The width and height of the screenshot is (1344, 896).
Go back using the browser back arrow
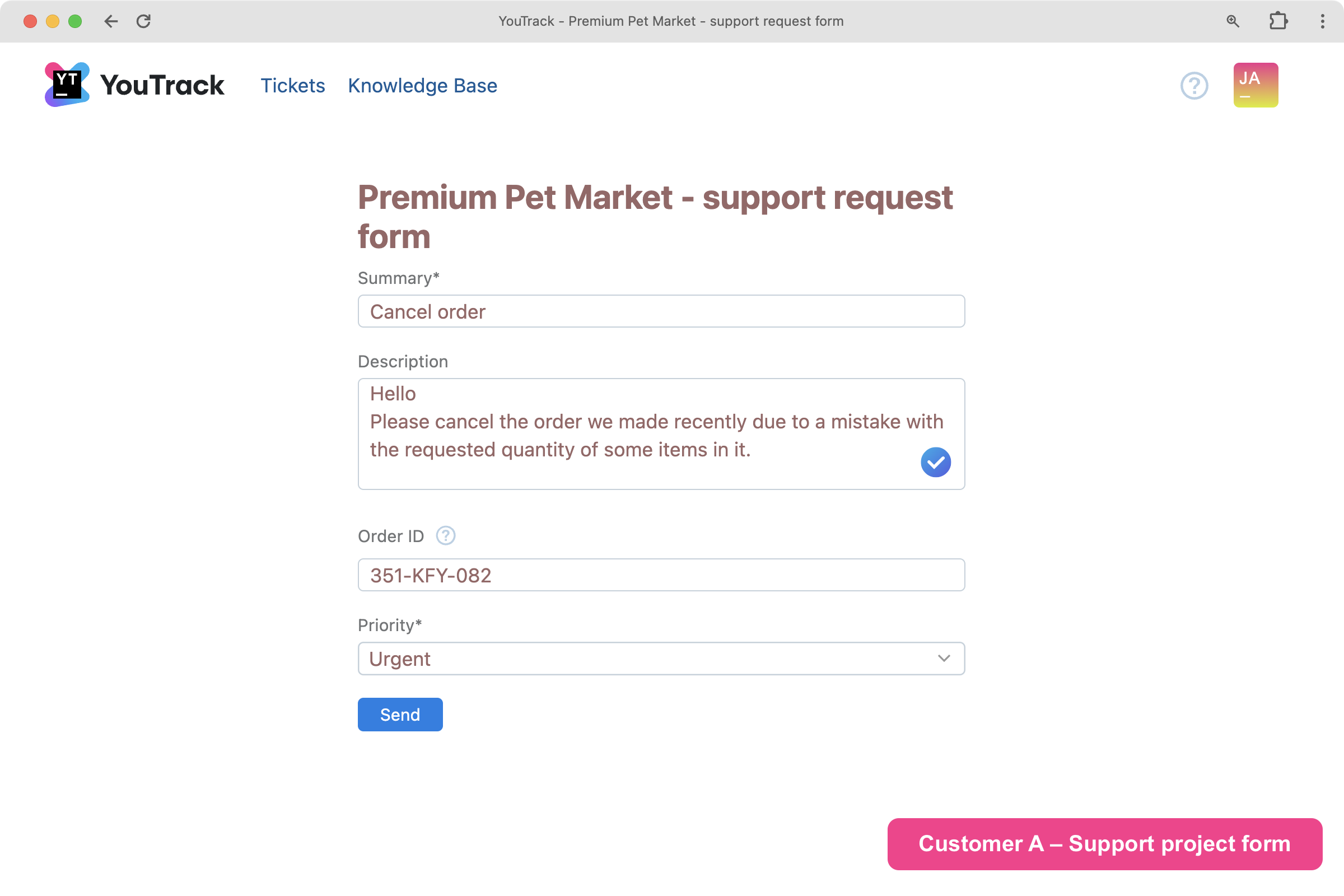click(x=111, y=21)
